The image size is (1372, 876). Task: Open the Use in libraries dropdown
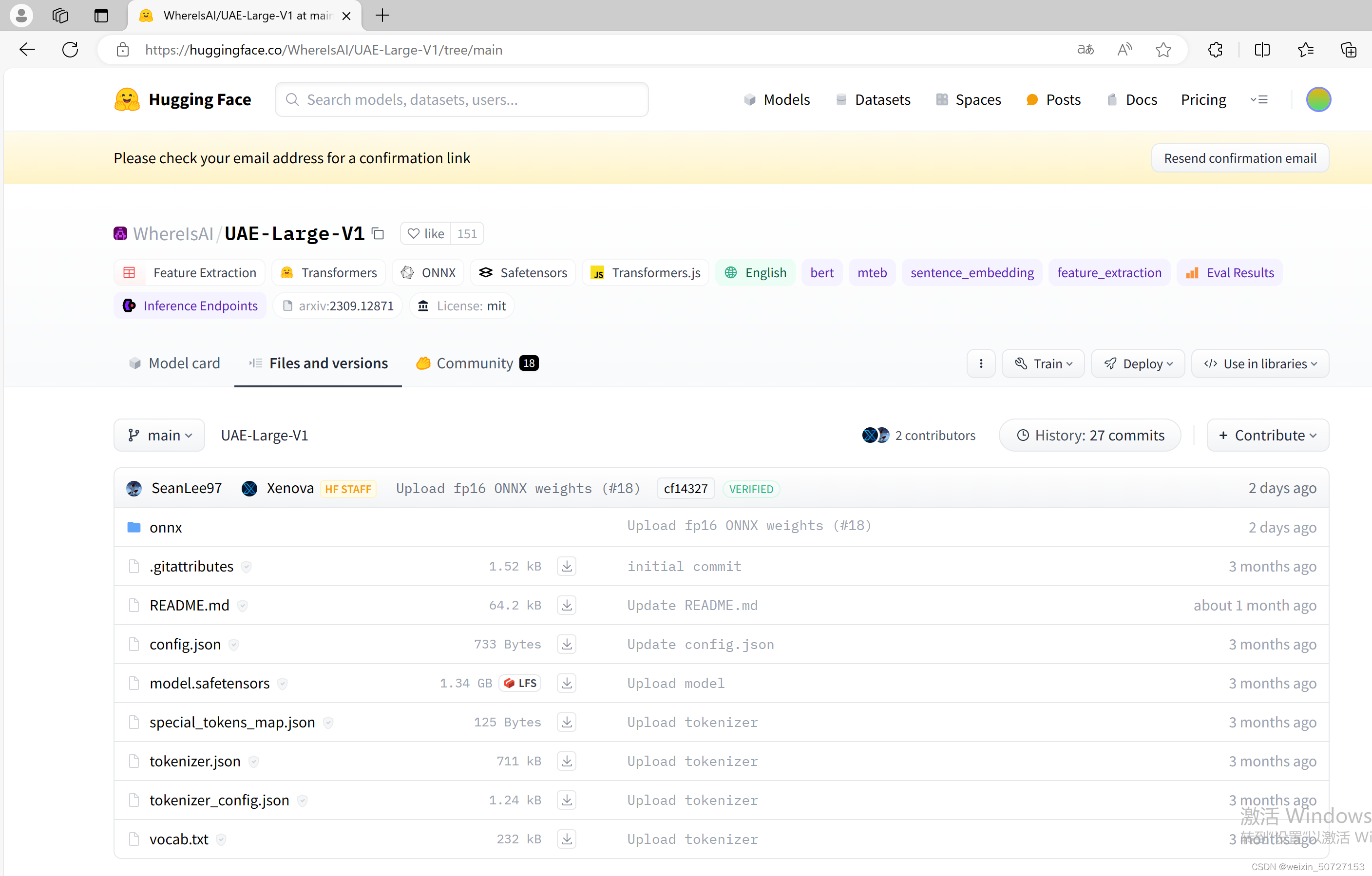[1260, 363]
